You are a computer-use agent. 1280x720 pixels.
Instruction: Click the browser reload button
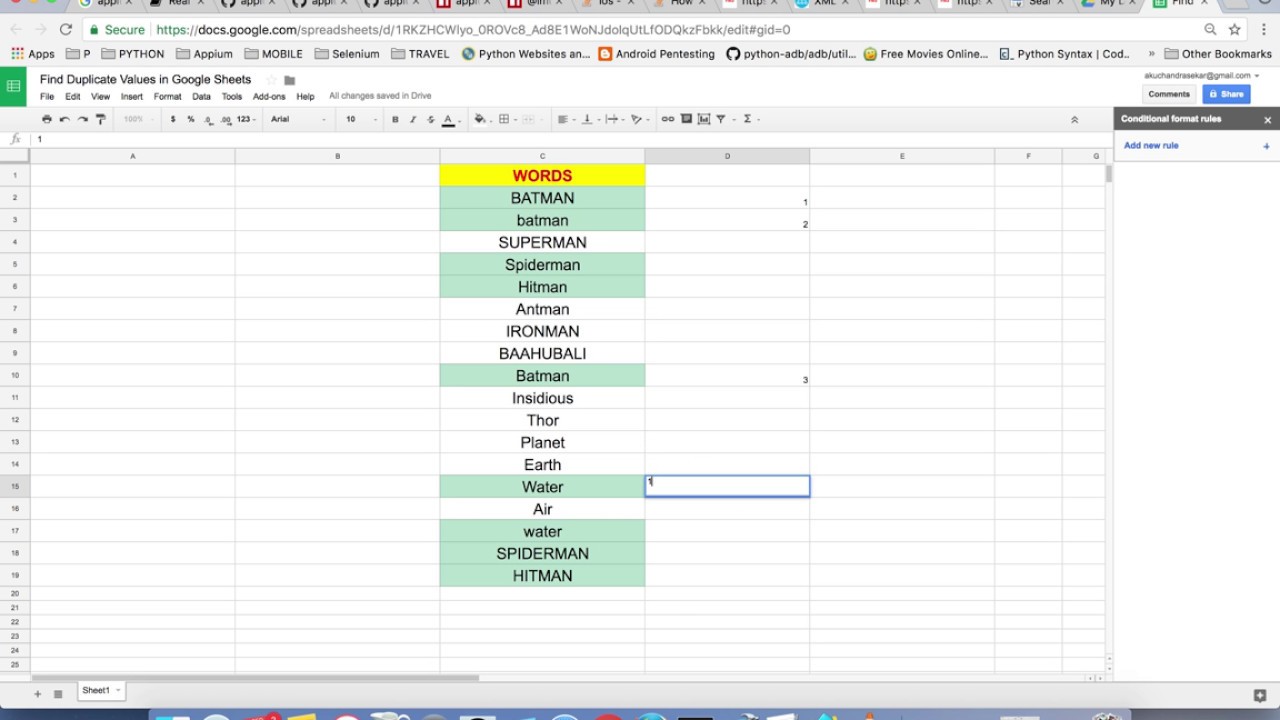click(x=66, y=30)
